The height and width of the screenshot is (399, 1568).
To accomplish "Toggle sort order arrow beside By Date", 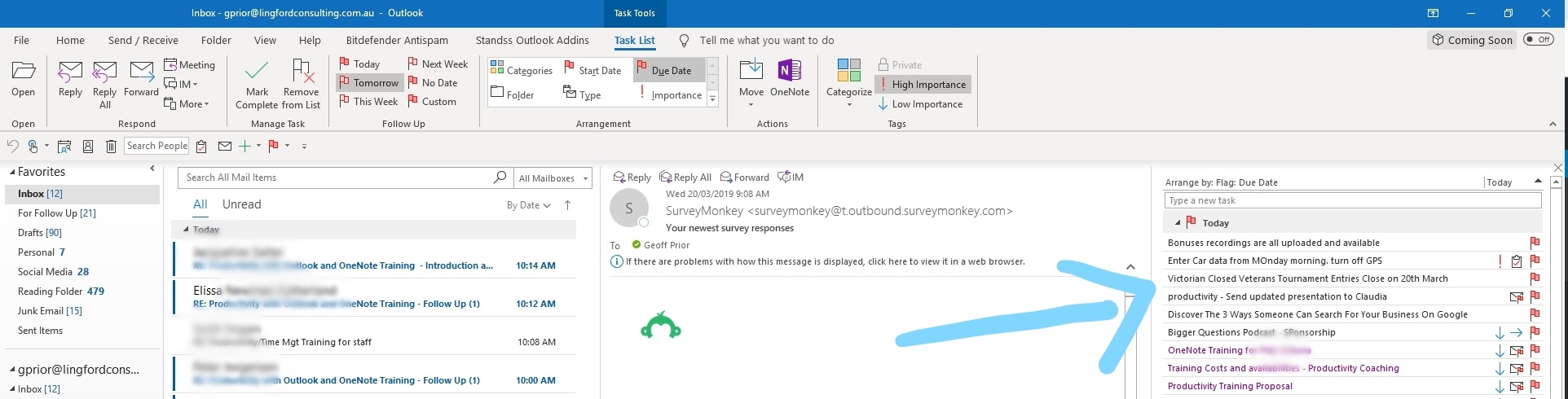I will [x=567, y=205].
